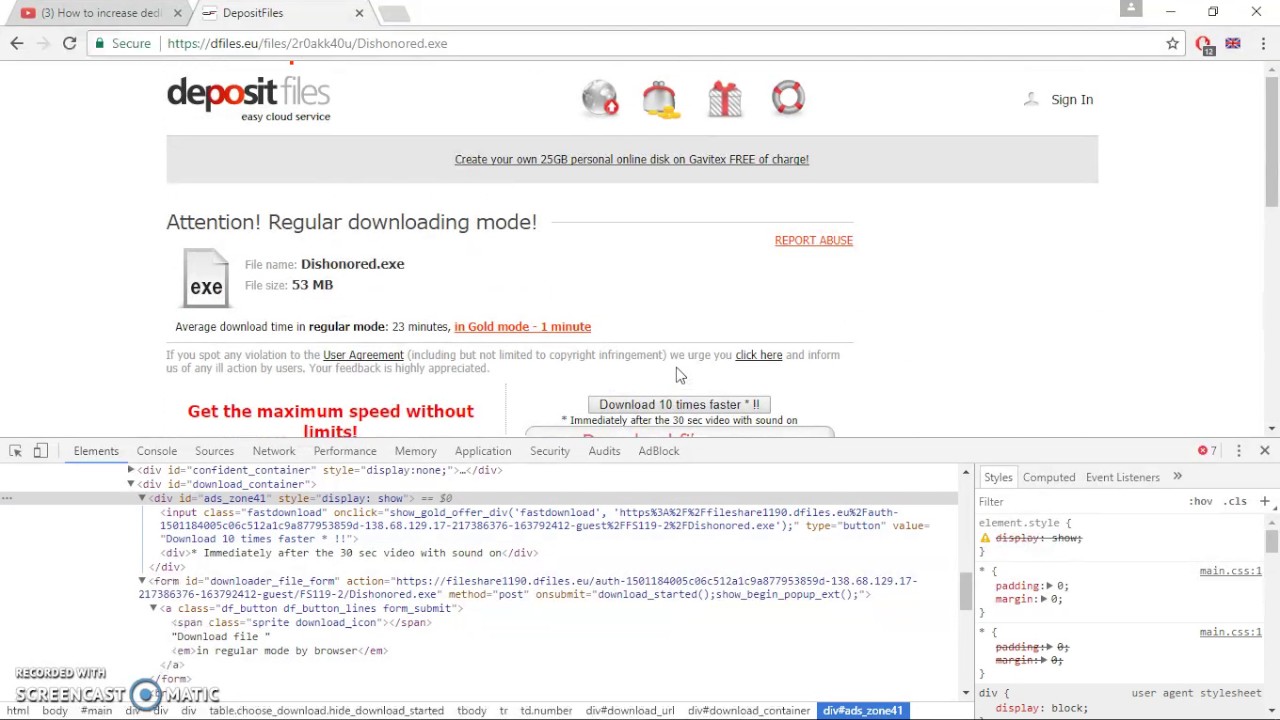Open the User Agreement link
Screen dimensions: 1280x720
point(363,355)
